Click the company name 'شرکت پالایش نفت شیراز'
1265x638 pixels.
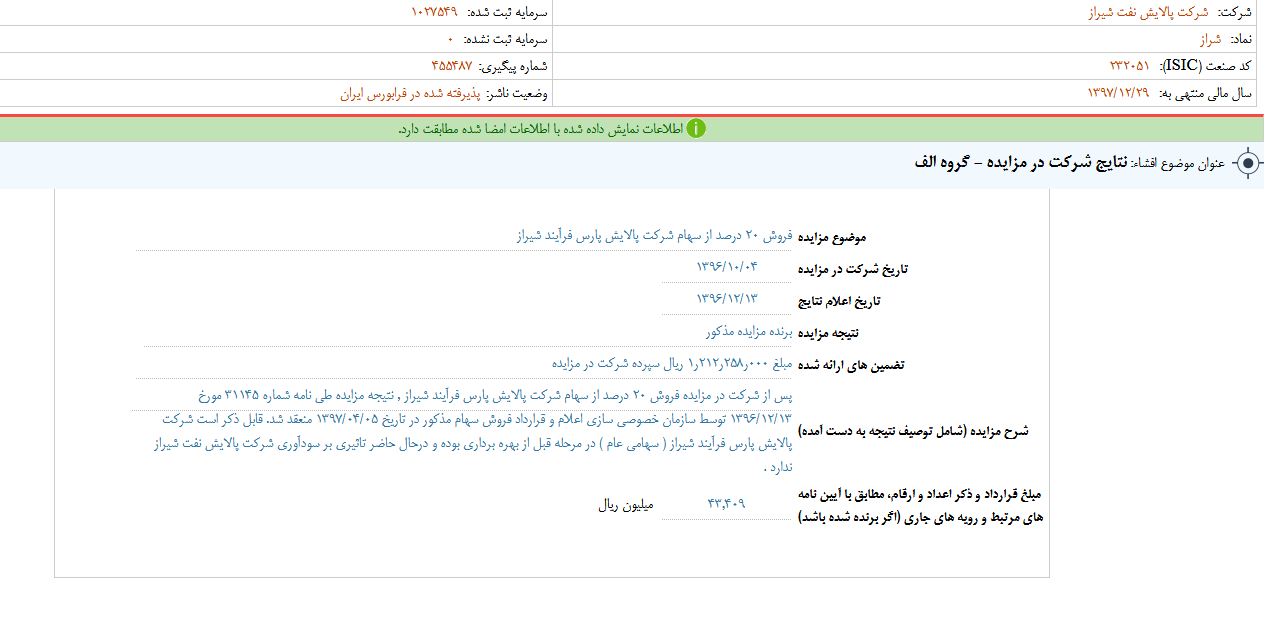pyautogui.click(x=1147, y=13)
